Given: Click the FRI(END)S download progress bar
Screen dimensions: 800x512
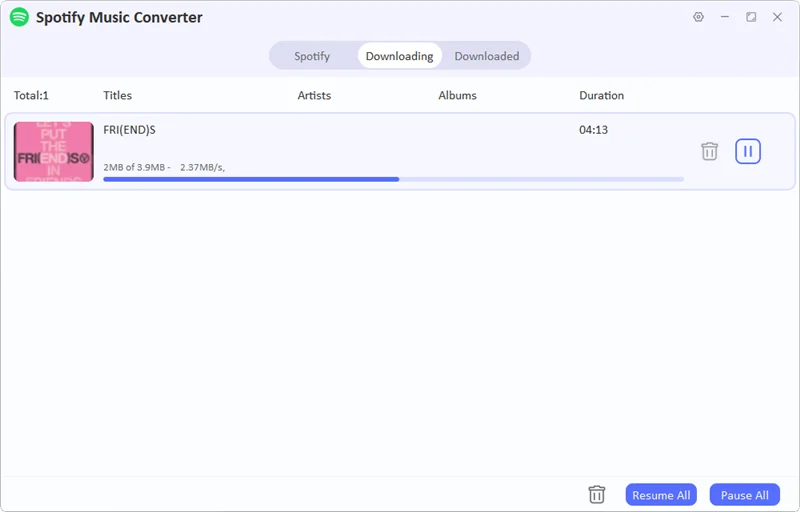Looking at the screenshot, I should [x=393, y=179].
